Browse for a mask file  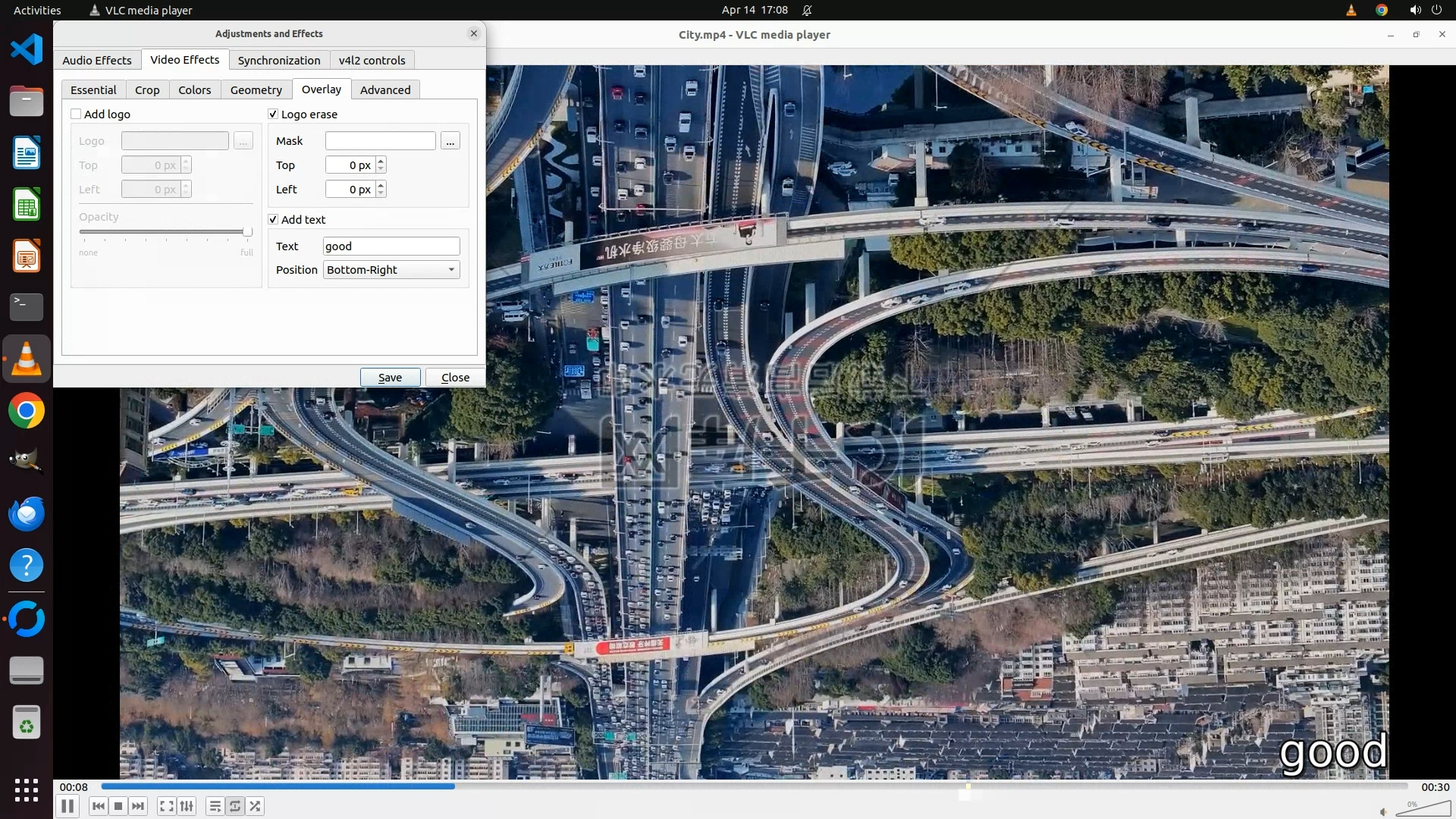[x=450, y=141]
